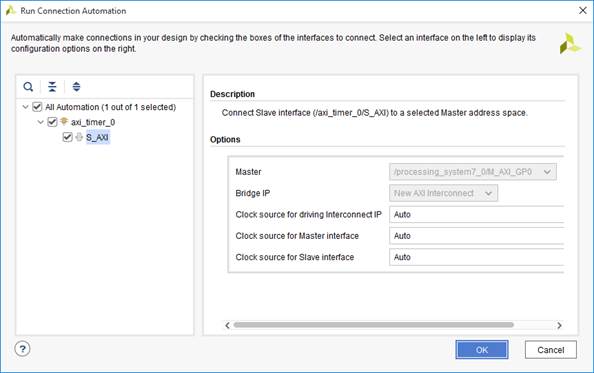Click the Expand All tree icon
This screenshot has width=594, height=373.
tap(76, 87)
